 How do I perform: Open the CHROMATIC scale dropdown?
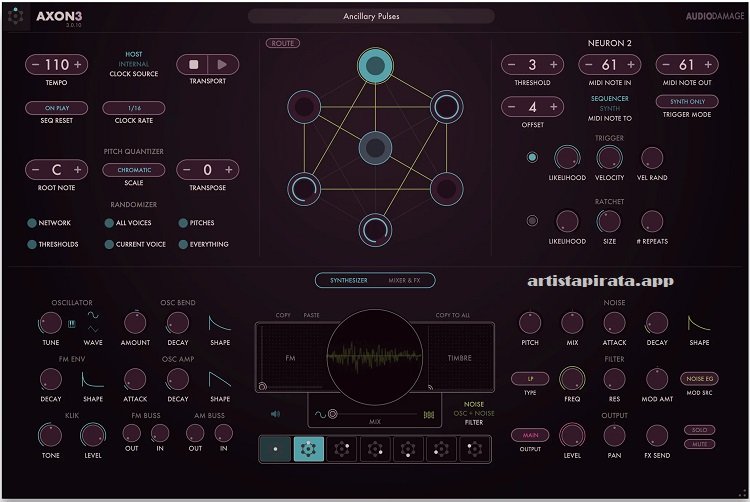pos(134,170)
